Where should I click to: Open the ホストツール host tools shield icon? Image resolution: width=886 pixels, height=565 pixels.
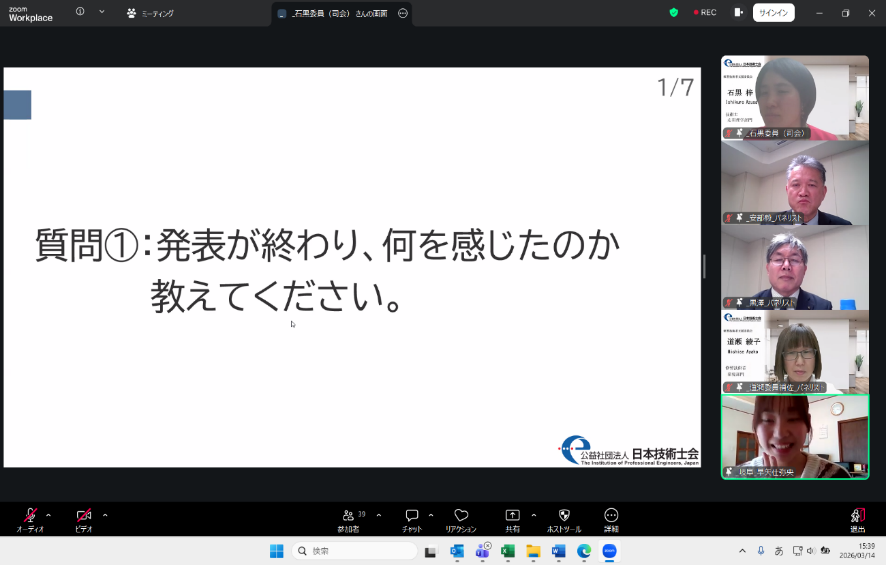point(564,519)
